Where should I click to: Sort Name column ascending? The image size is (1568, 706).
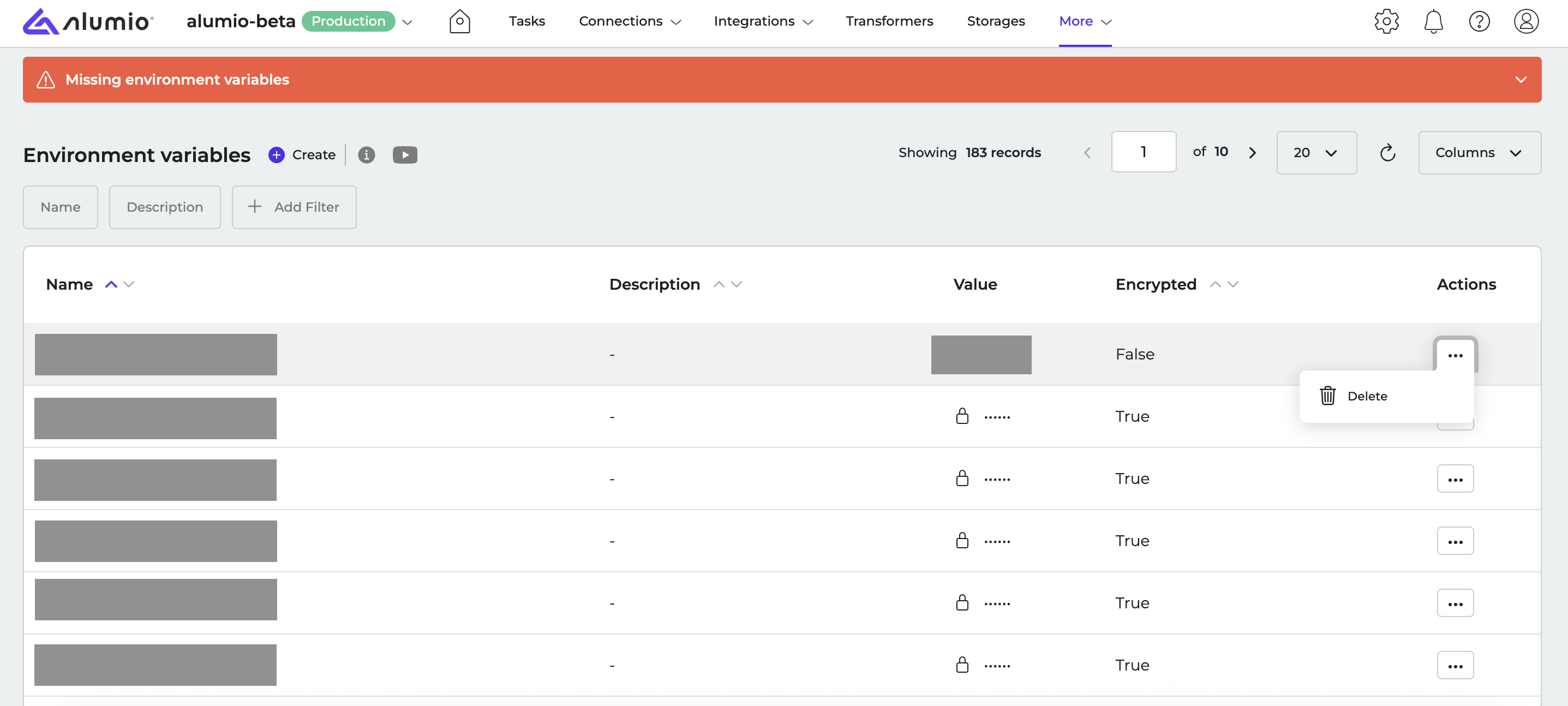click(x=111, y=284)
